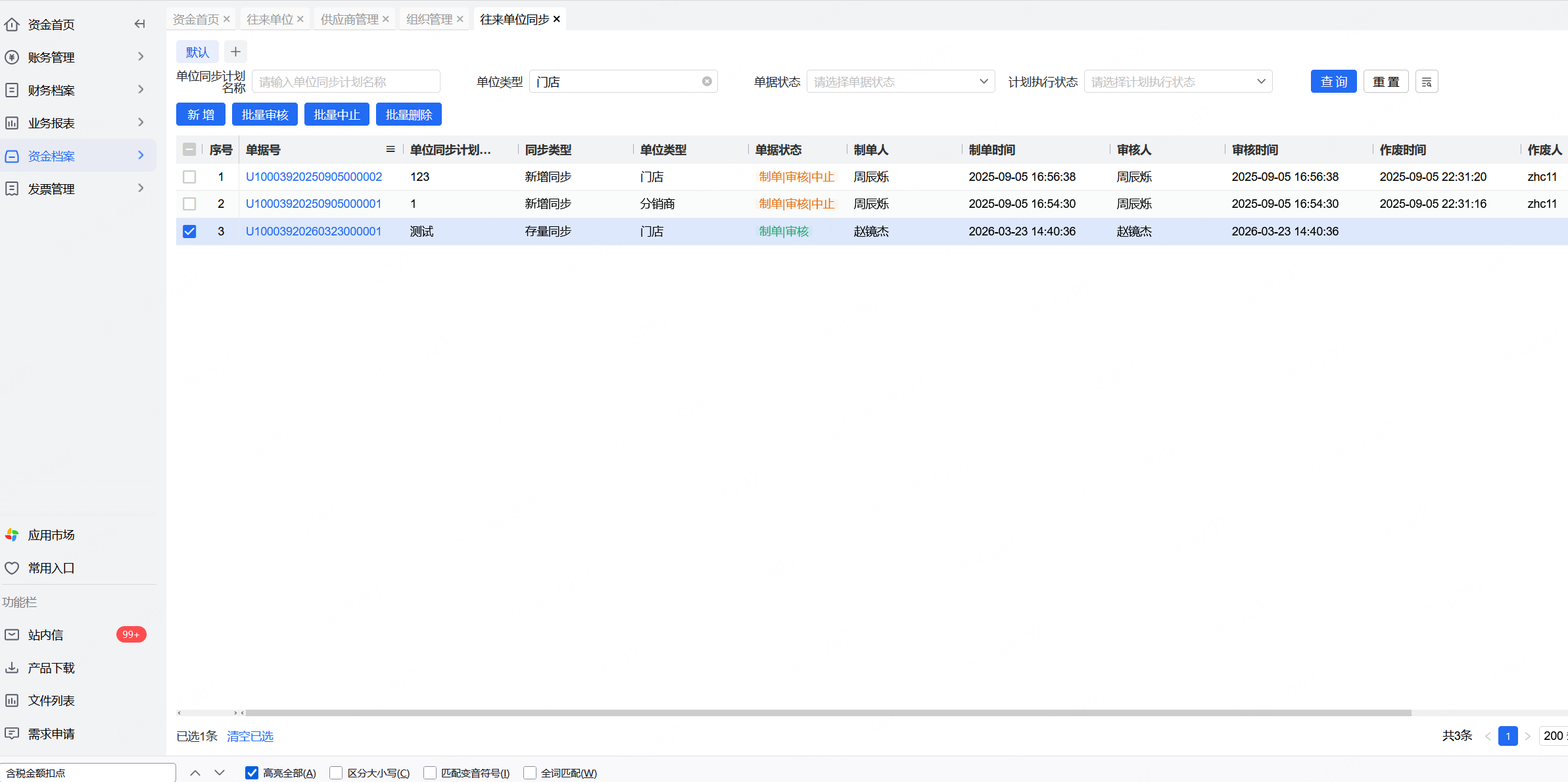The height and width of the screenshot is (782, 1568).
Task: Click the plus icon next to 默认
Action: (235, 52)
